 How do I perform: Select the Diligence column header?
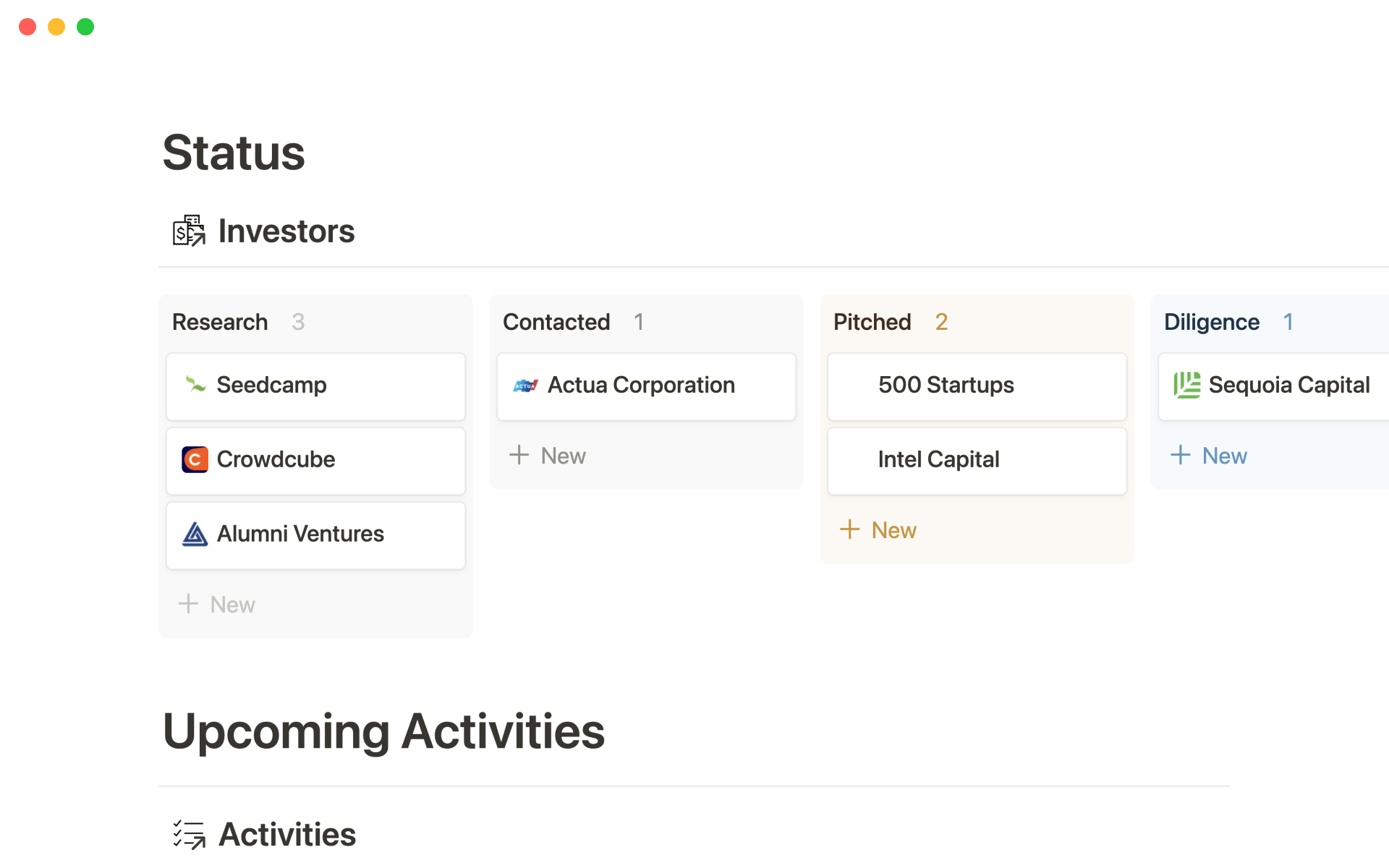tap(1211, 322)
